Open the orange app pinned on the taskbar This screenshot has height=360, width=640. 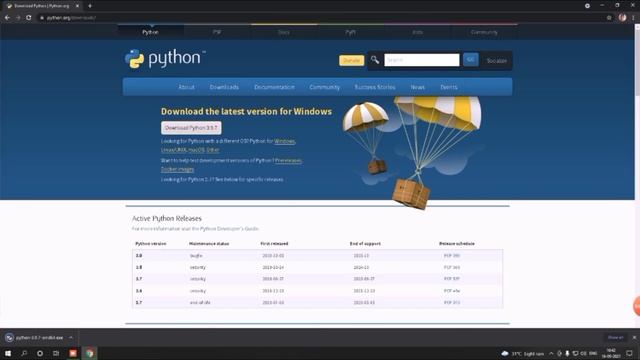[x=73, y=353]
